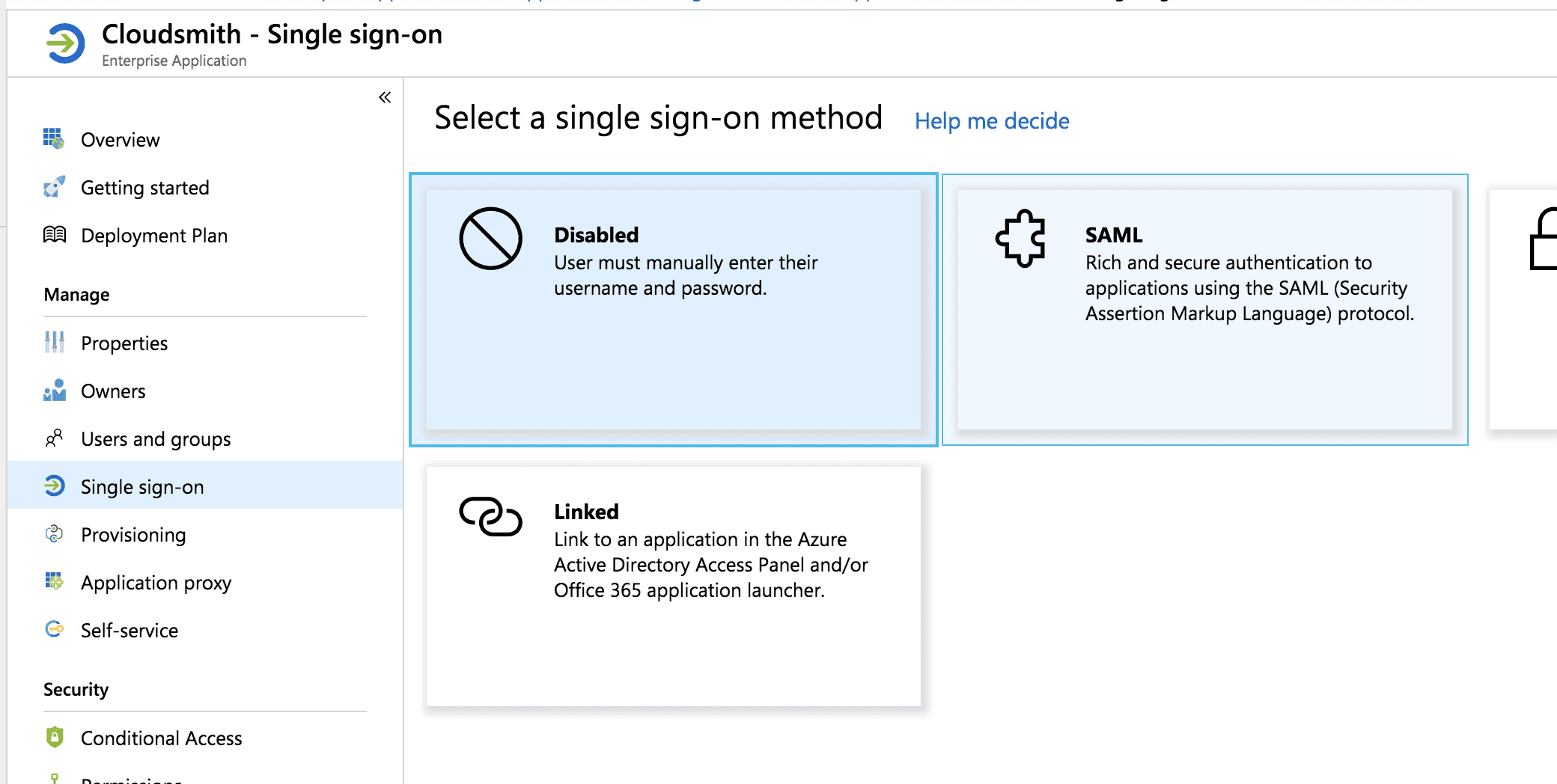Click the Provisioning sync icon
Screen dimensions: 1557x784
click(x=54, y=533)
